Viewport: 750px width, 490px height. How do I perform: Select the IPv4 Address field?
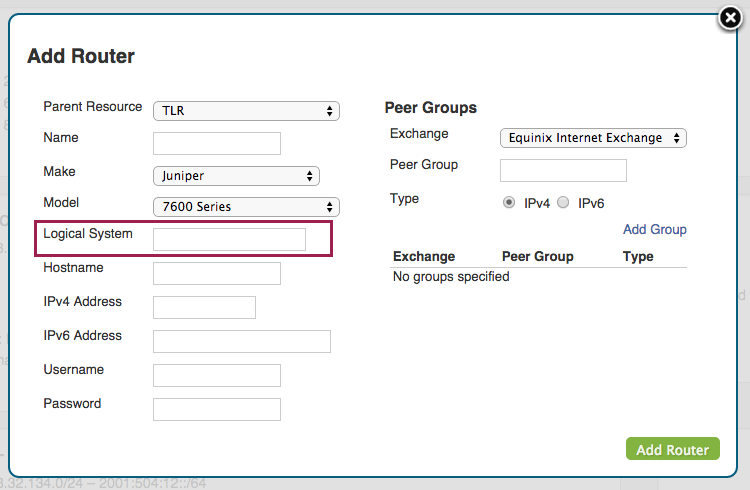tap(204, 307)
